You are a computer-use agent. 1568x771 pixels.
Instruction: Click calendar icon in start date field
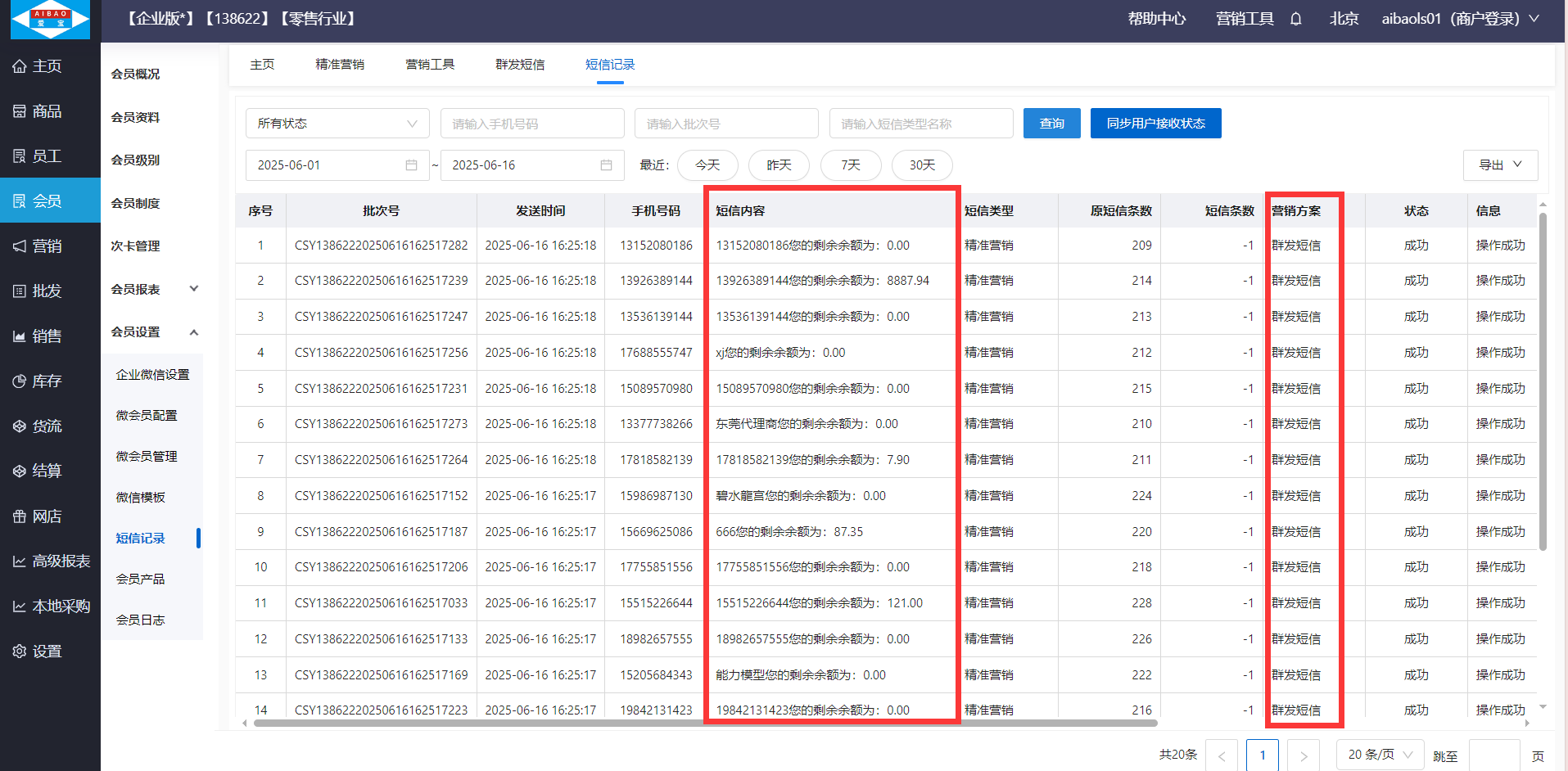click(411, 165)
